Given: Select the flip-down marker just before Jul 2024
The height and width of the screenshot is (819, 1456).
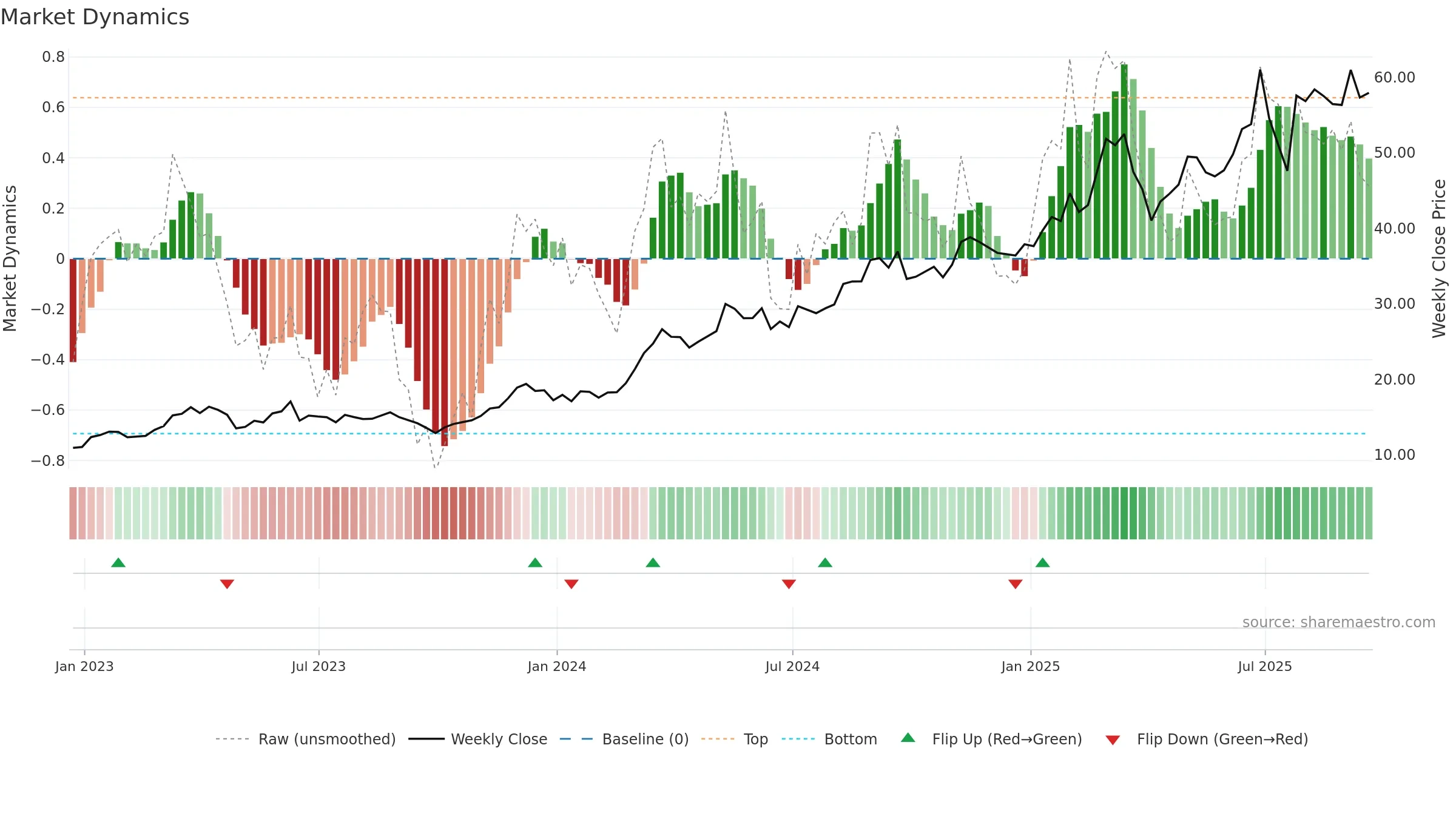Looking at the screenshot, I should click(789, 584).
